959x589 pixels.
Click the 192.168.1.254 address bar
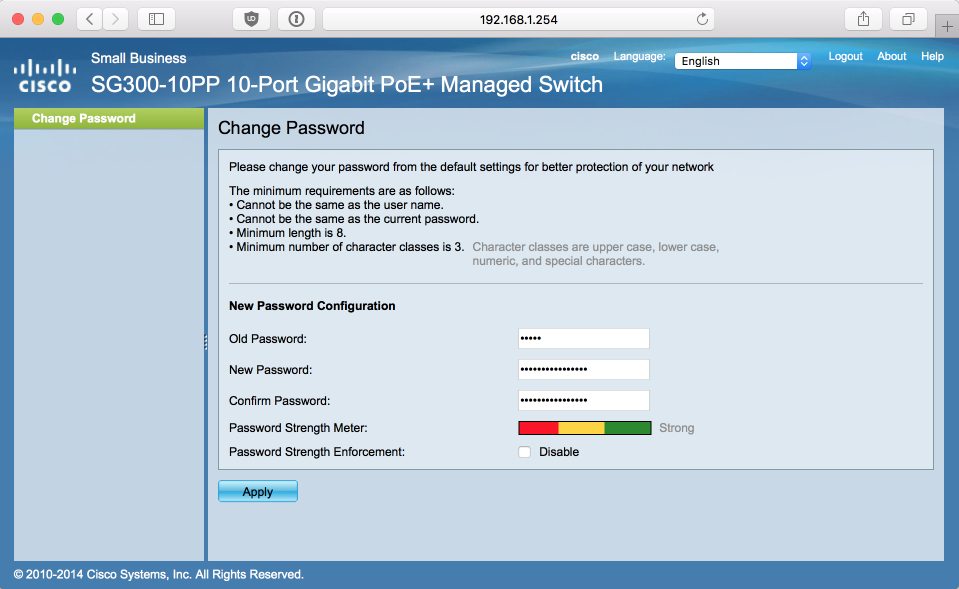click(x=518, y=19)
